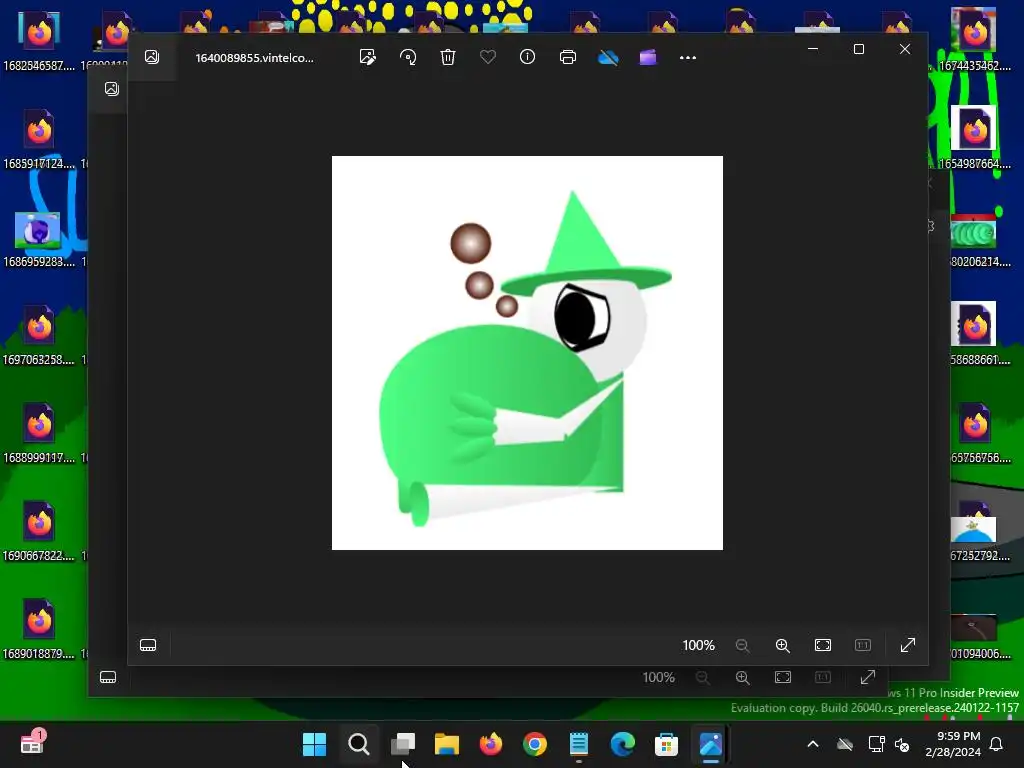This screenshot has width=1024, height=768.
Task: Show hidden tray icons chevron
Action: pos(813,744)
